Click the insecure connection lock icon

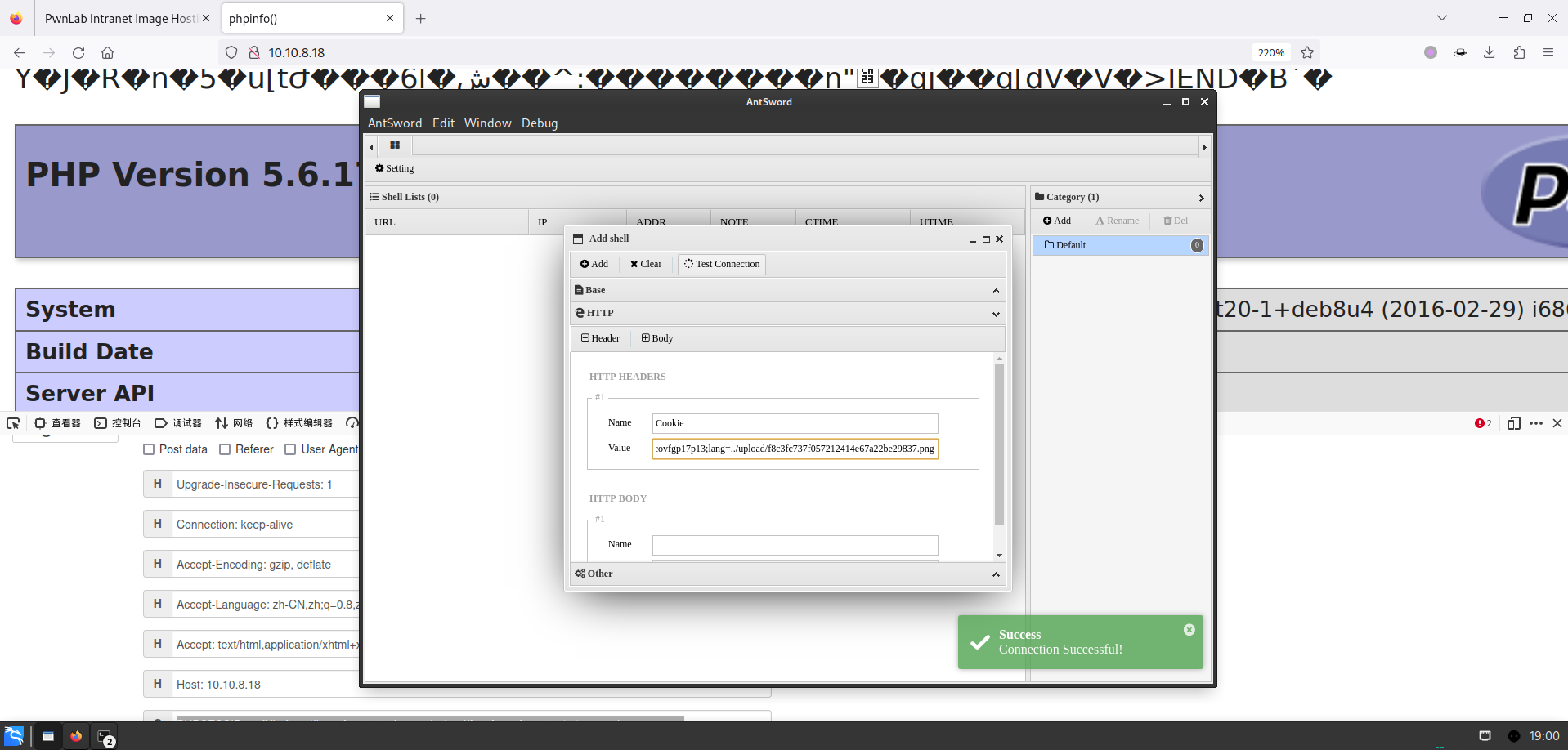coord(254,52)
